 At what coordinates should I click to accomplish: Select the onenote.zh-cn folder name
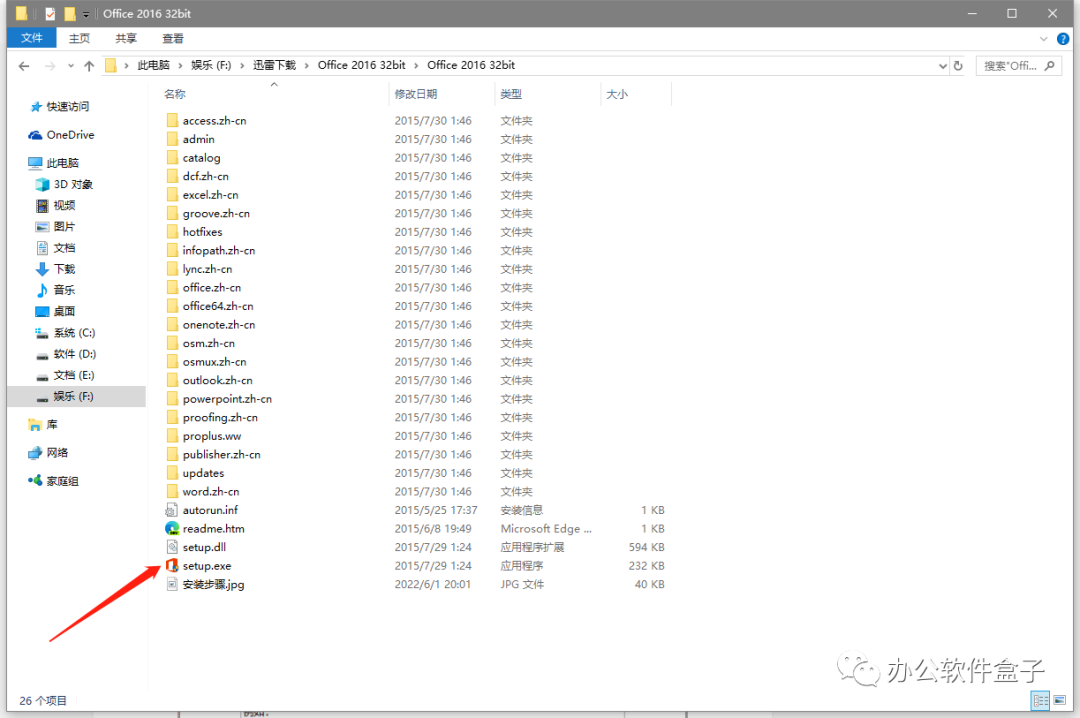click(x=218, y=325)
